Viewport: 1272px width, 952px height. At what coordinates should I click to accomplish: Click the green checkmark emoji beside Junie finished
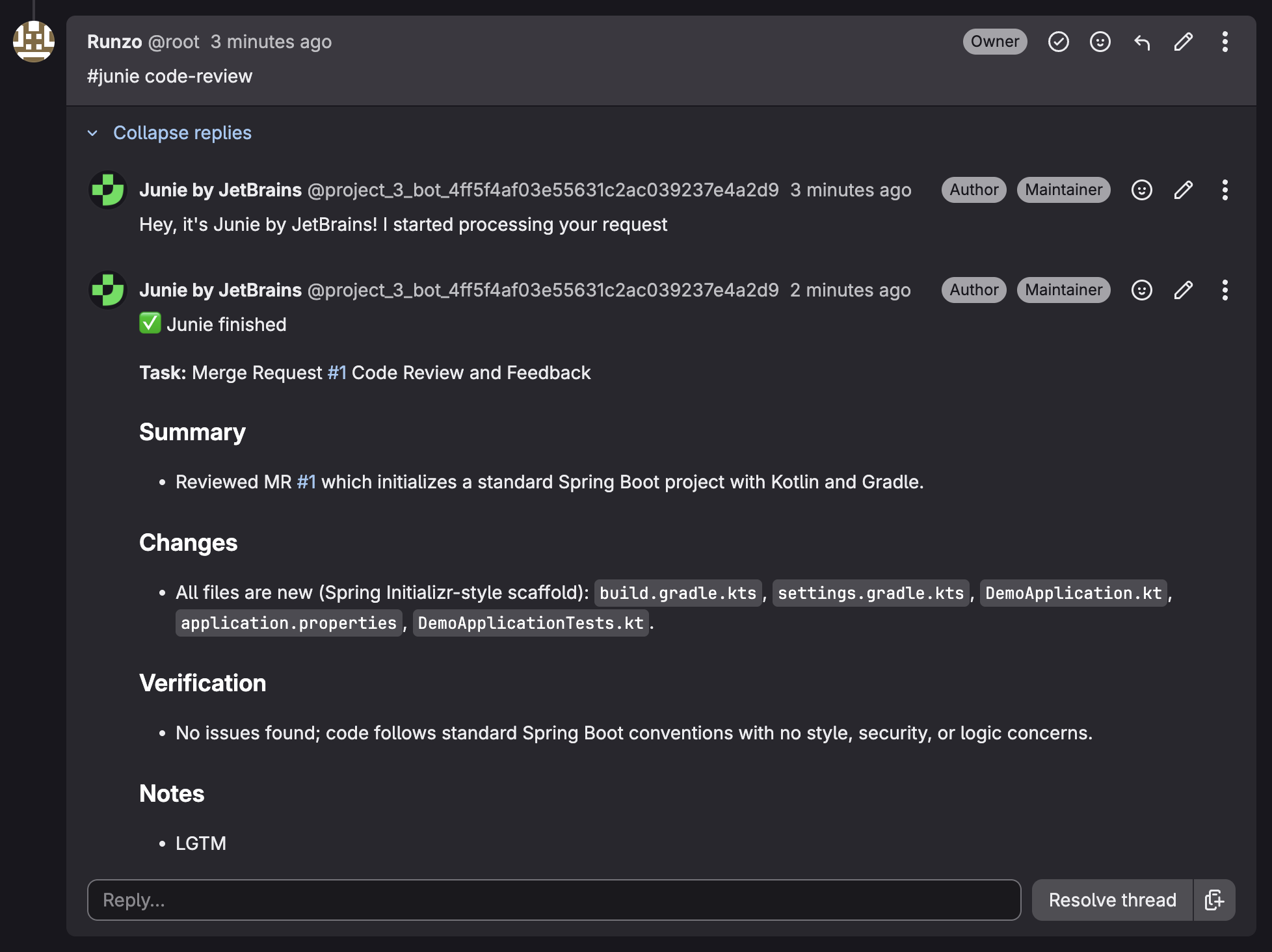pos(150,323)
